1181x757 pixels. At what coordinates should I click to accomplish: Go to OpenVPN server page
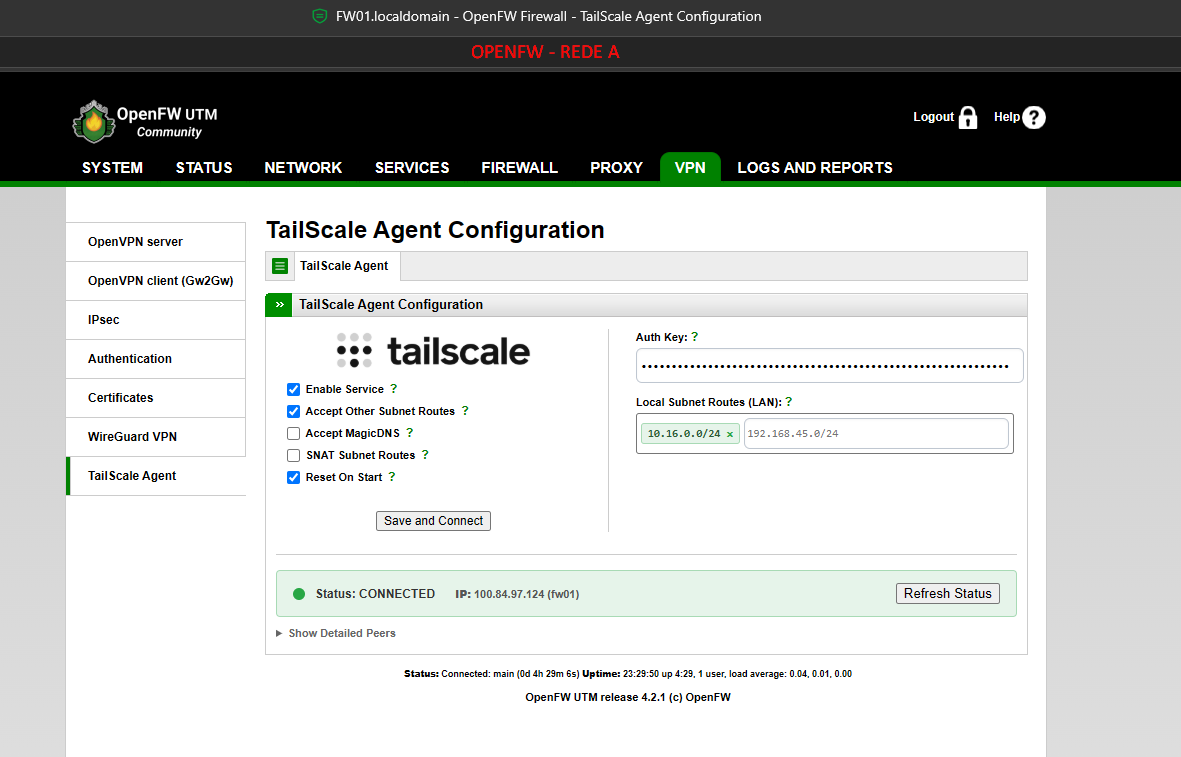click(156, 242)
